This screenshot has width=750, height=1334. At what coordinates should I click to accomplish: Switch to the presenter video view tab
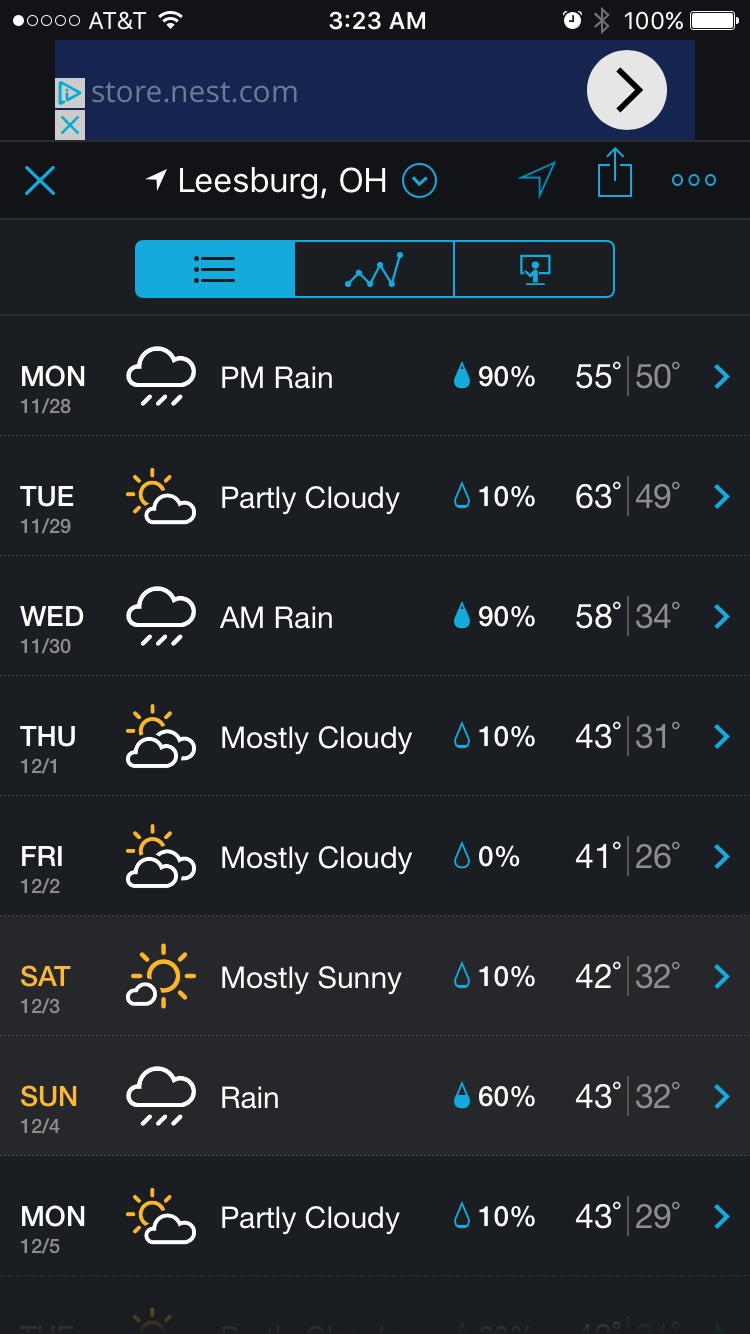[534, 269]
